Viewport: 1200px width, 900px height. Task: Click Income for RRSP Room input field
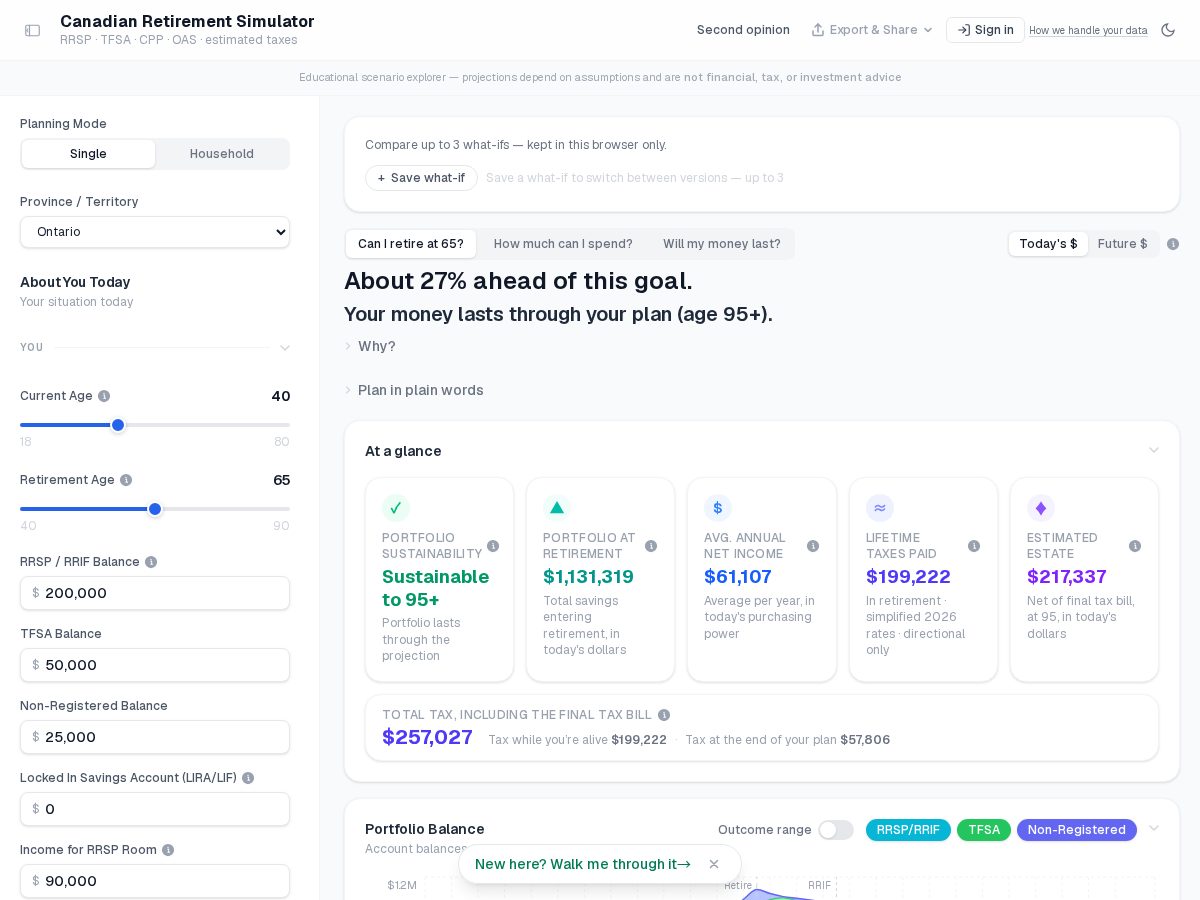(155, 881)
